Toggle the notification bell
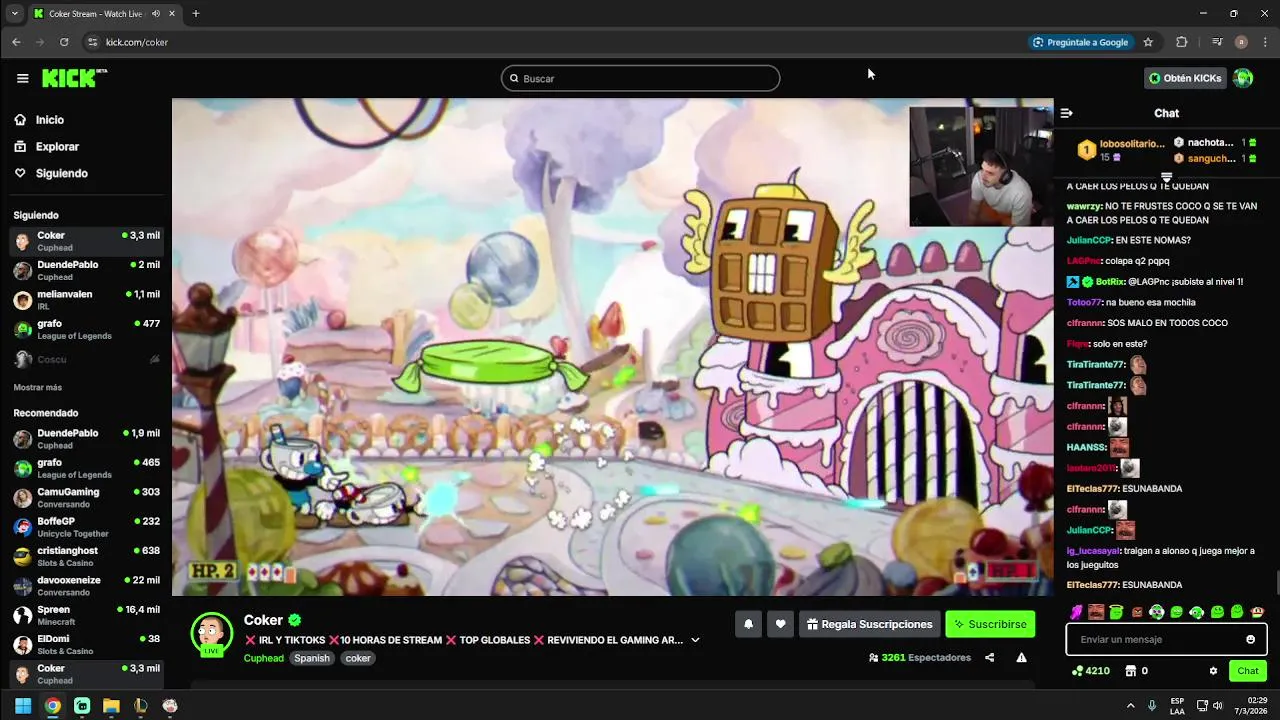The image size is (1280, 720). pyautogui.click(x=748, y=624)
